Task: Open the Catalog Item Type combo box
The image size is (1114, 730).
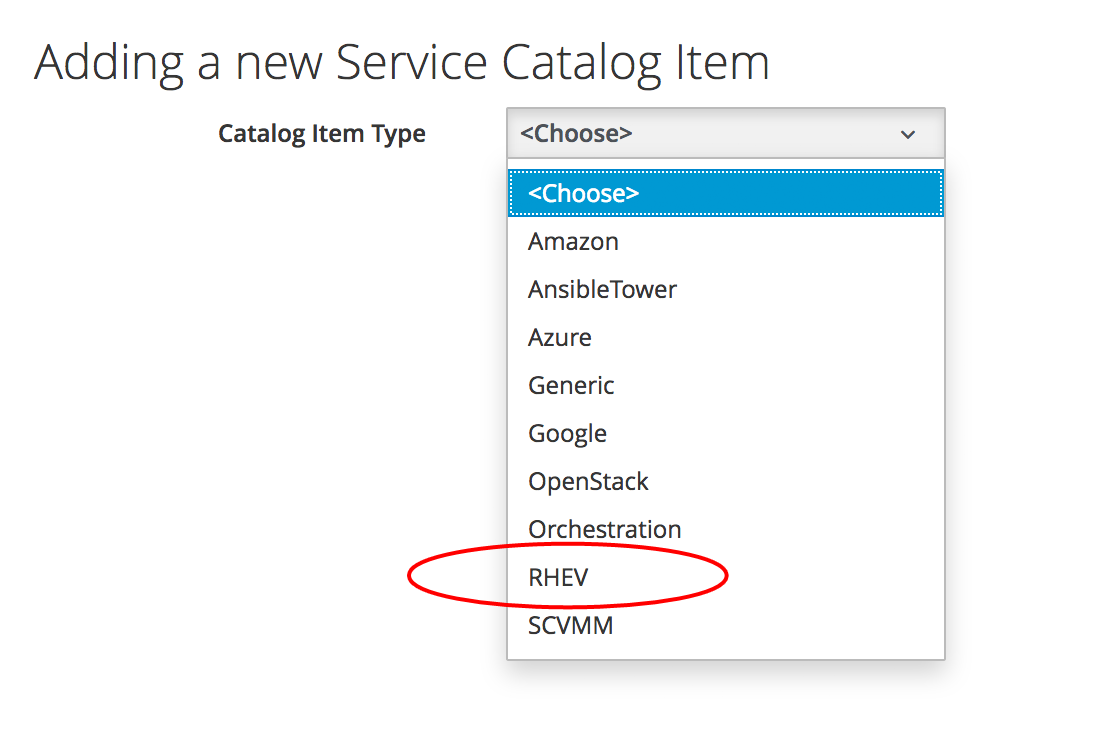Action: click(725, 133)
